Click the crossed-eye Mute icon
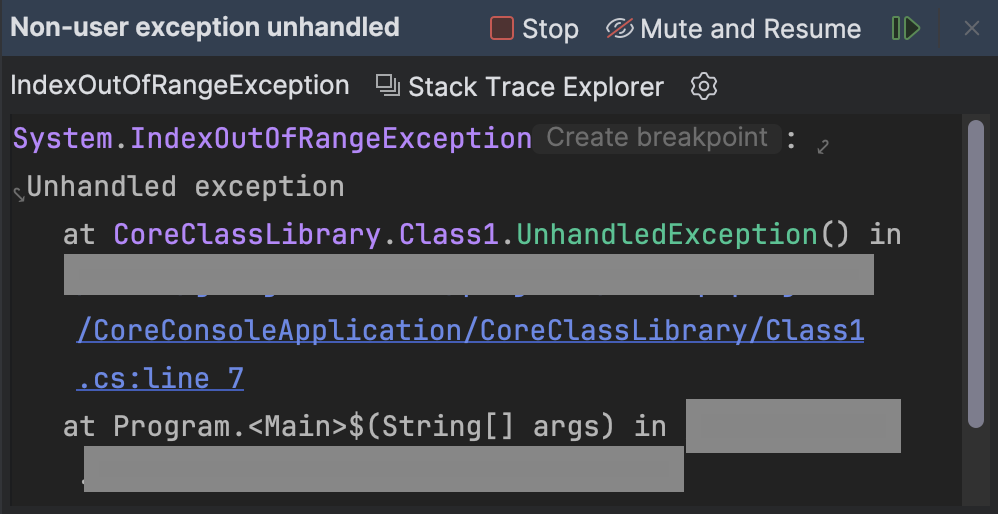Viewport: 998px width, 514px height. 620,29
